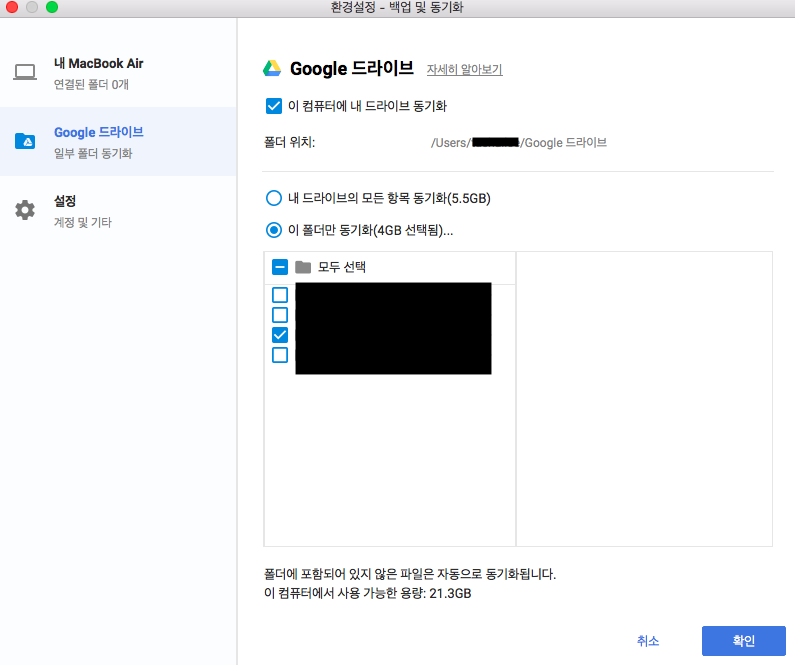This screenshot has width=795, height=665.
Task: Click the 연결된 폴더 0개 subtitle
Action: coord(91,84)
